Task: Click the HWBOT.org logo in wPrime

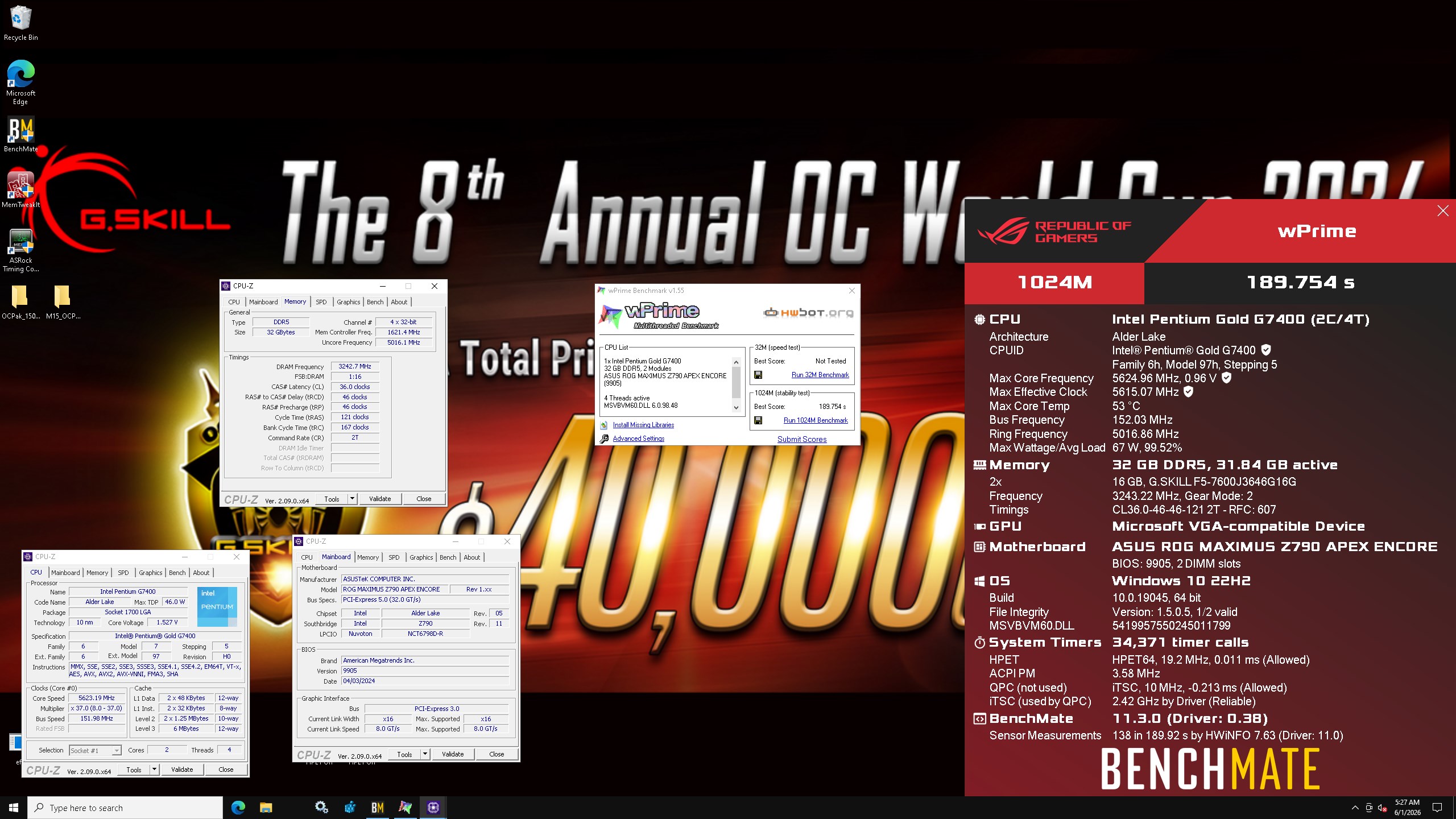Action: pyautogui.click(x=808, y=312)
